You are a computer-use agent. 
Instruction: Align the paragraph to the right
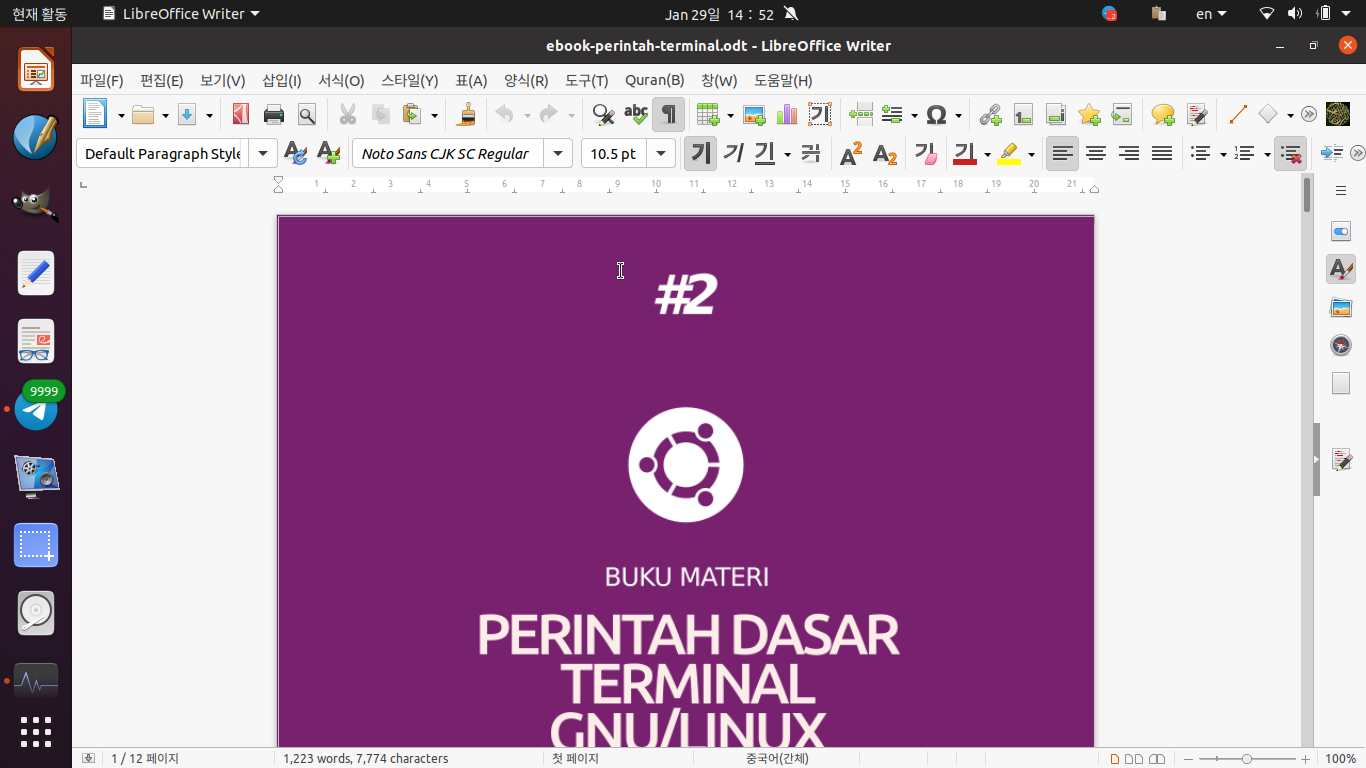click(x=1129, y=153)
